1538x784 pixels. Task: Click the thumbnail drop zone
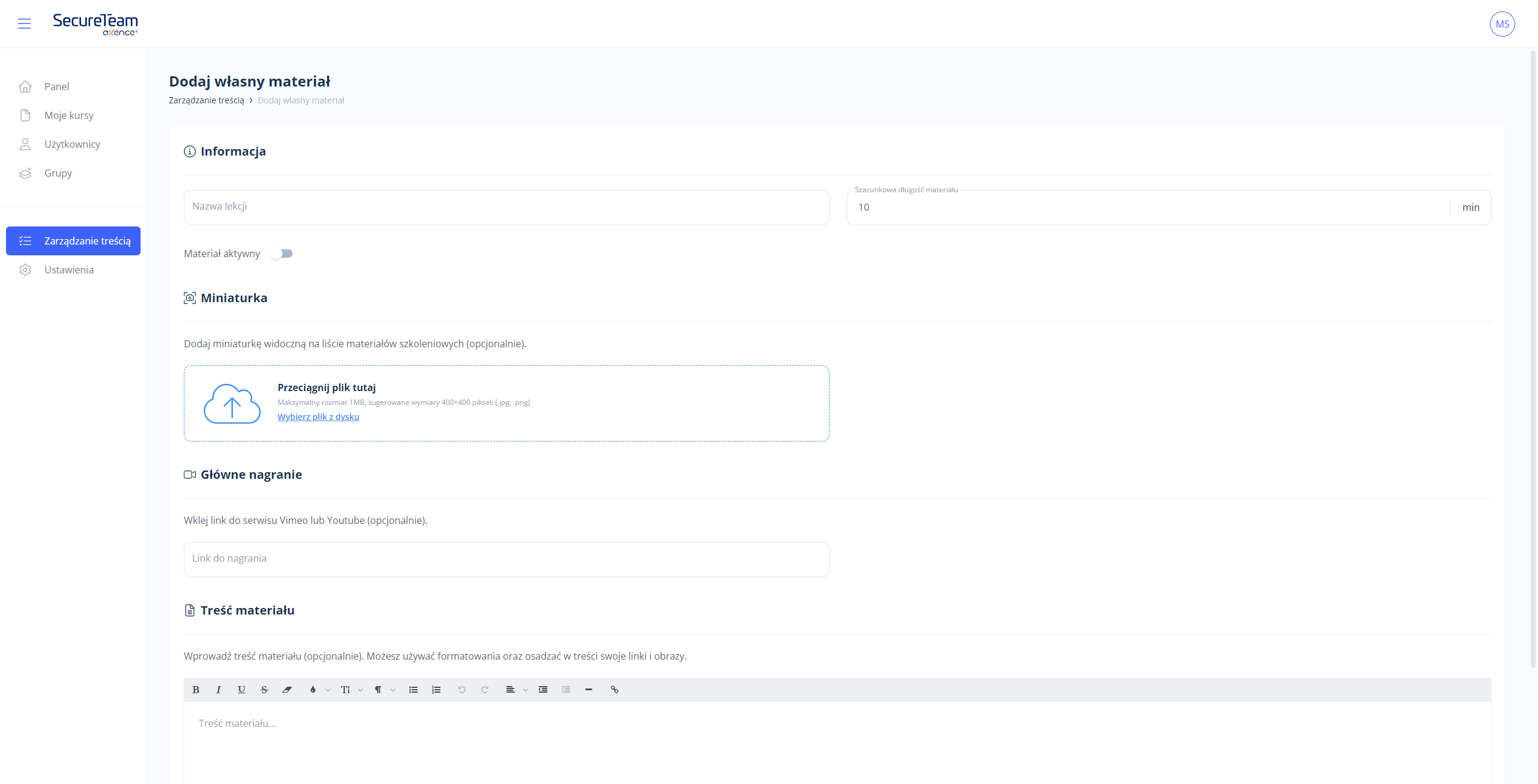(x=506, y=404)
